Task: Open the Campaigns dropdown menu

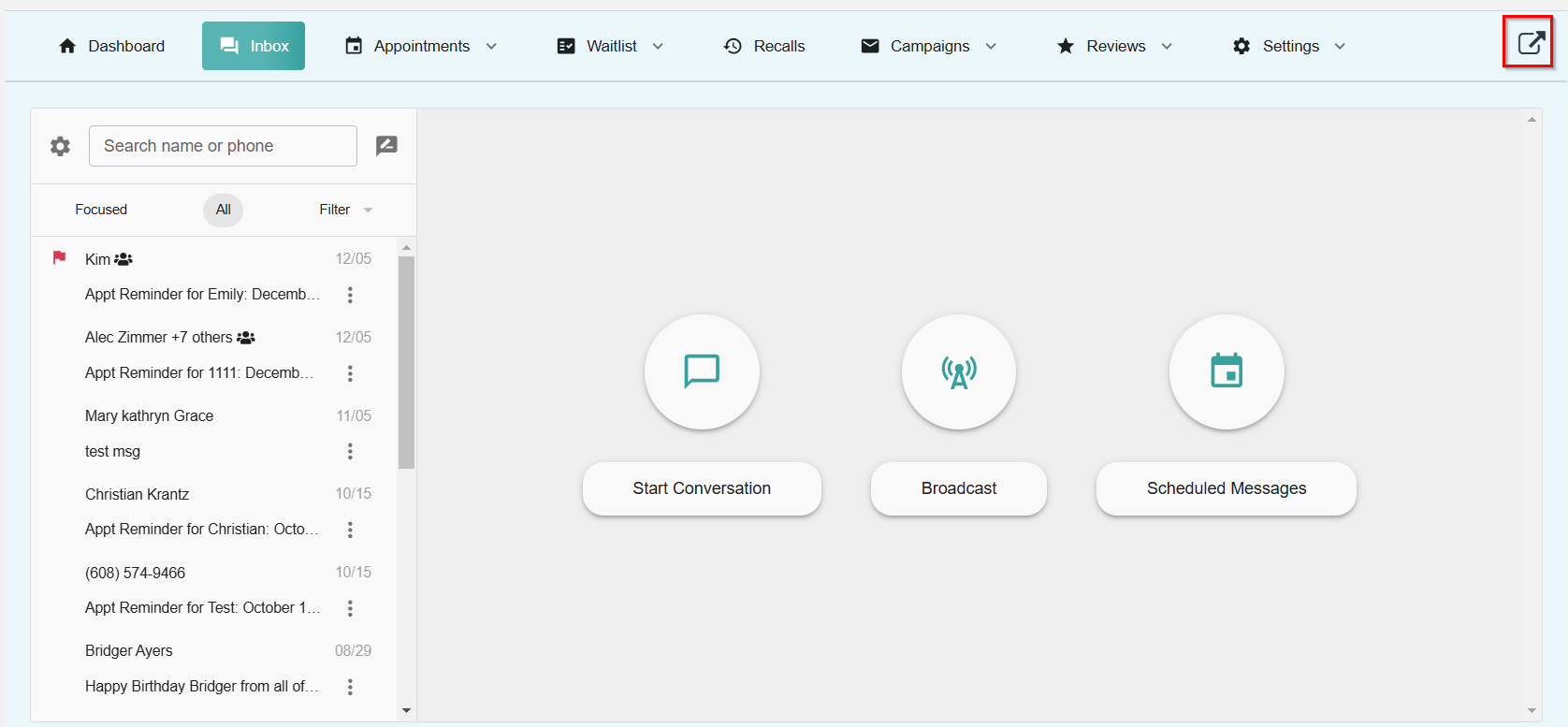Action: [x=929, y=46]
